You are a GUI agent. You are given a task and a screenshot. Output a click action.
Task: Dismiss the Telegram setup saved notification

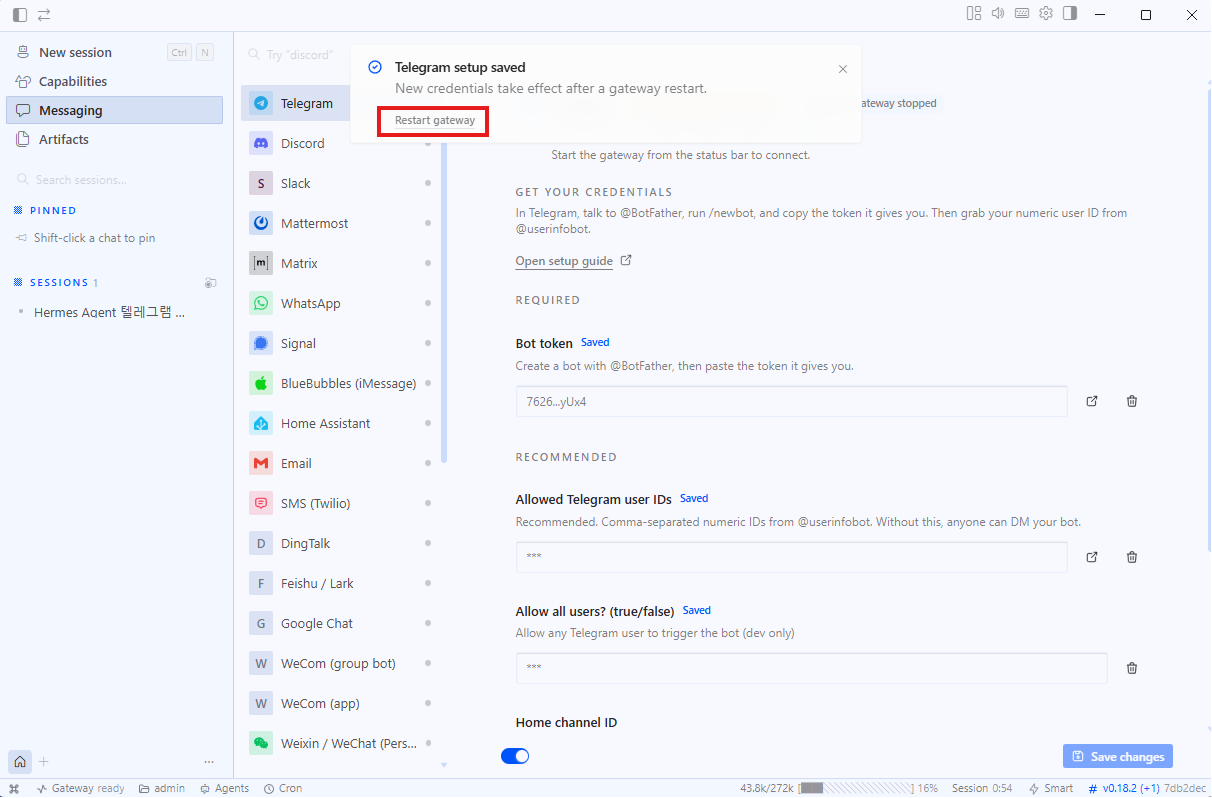click(x=842, y=69)
